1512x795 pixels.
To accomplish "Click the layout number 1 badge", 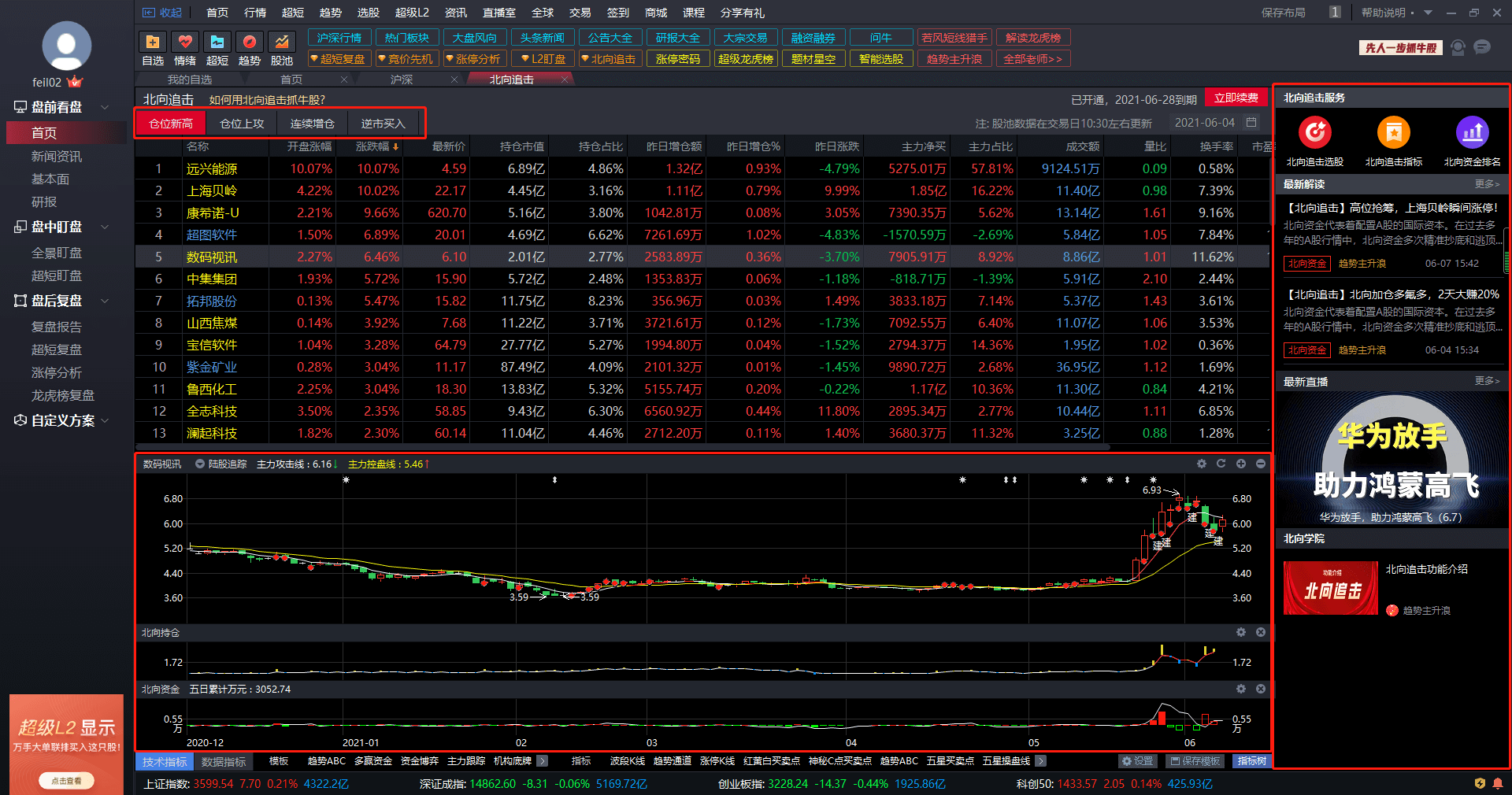I will [x=1335, y=12].
